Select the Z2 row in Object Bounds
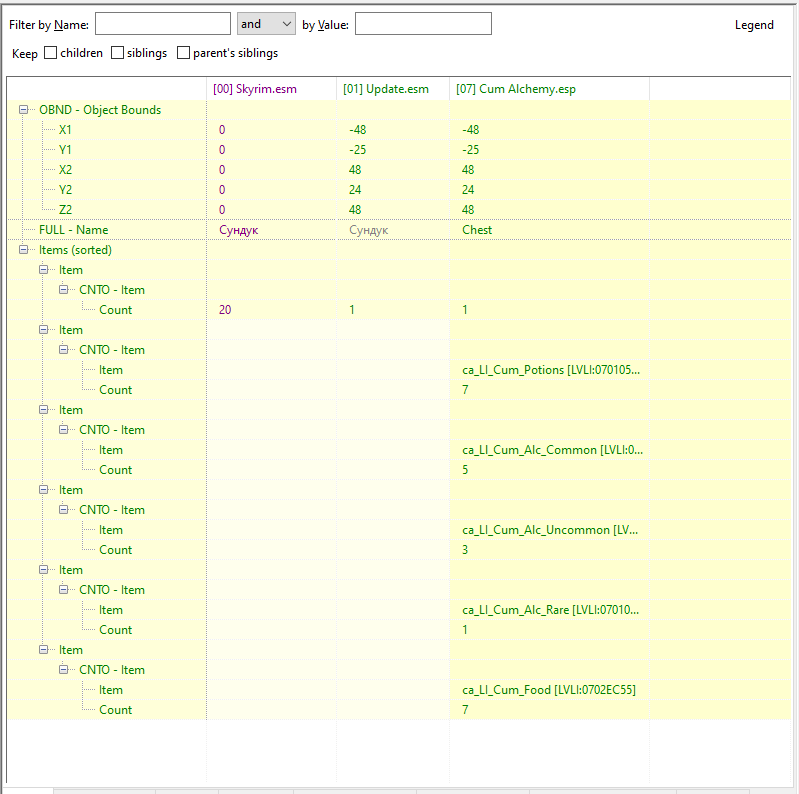This screenshot has height=794, width=799. [x=65, y=210]
